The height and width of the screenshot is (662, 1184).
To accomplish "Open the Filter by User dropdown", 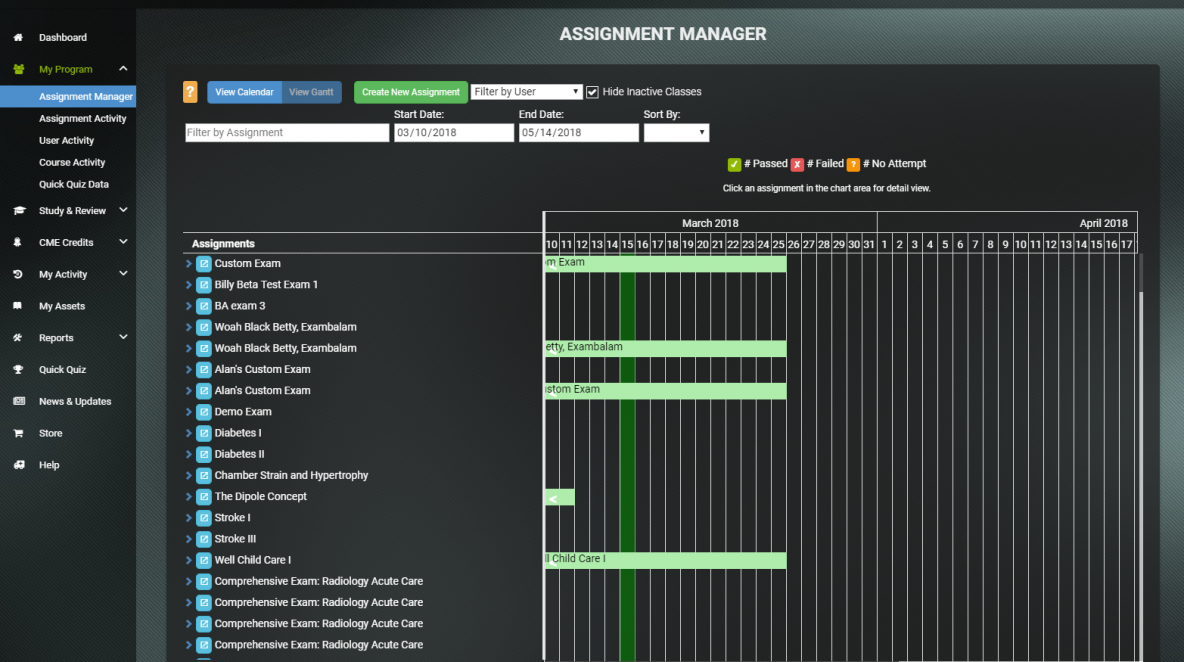I will (526, 92).
